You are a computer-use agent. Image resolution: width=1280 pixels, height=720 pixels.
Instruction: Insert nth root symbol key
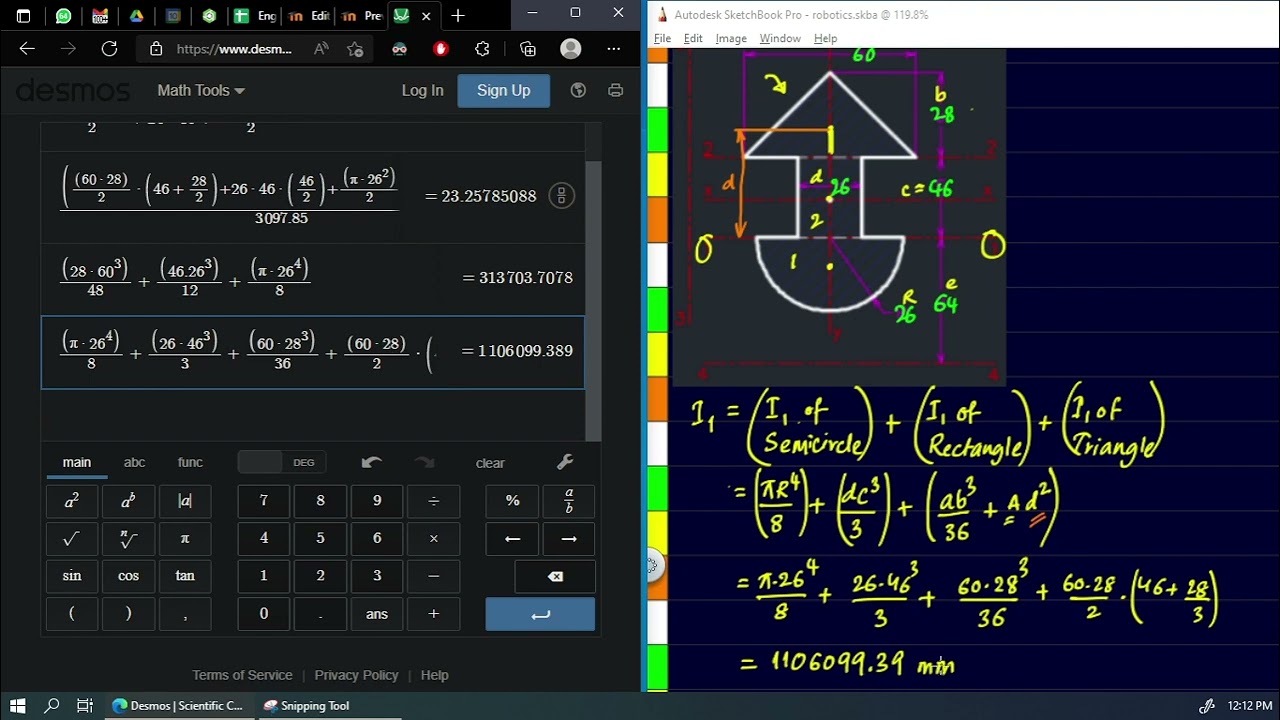coord(128,538)
